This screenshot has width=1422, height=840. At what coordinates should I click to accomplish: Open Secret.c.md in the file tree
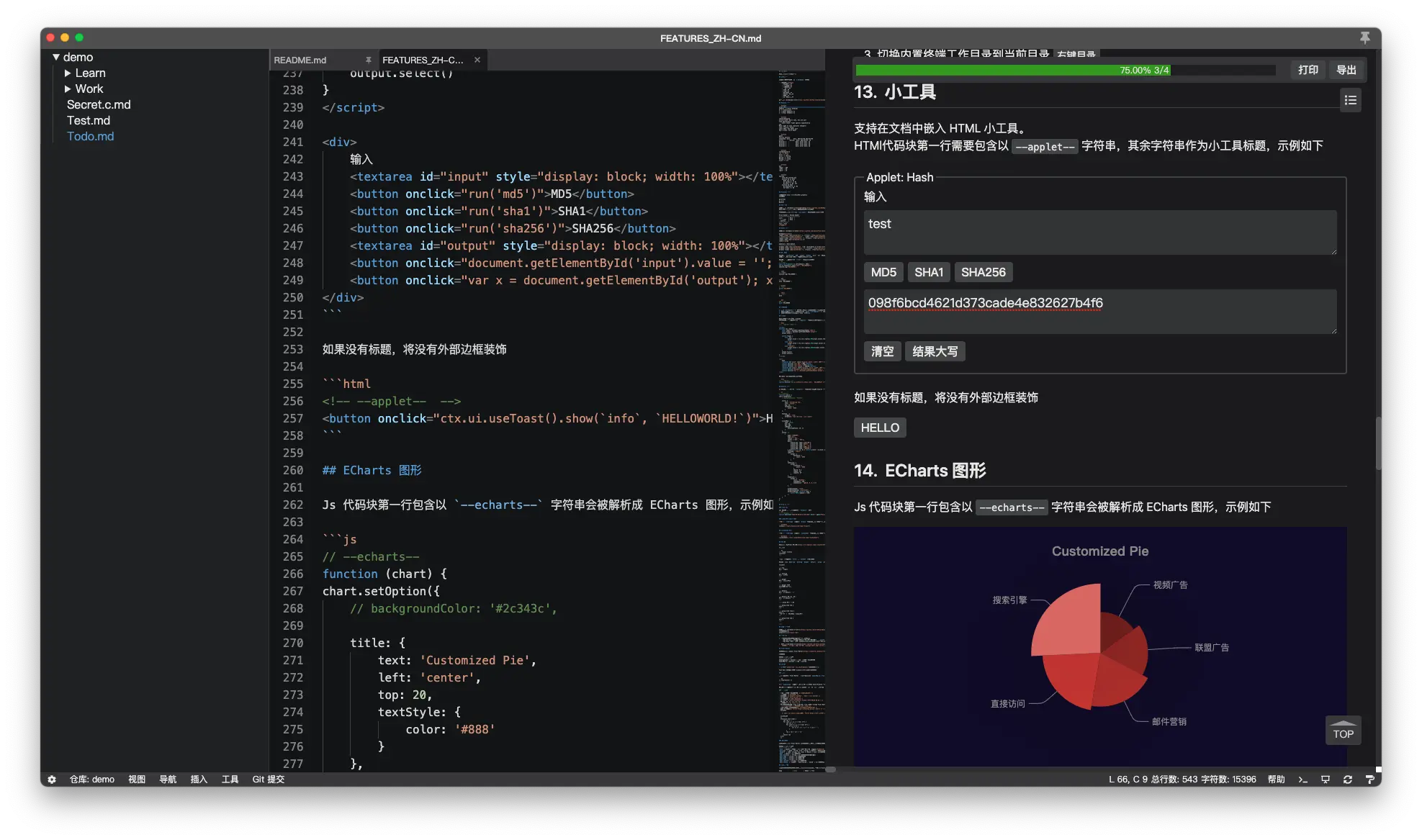(99, 104)
